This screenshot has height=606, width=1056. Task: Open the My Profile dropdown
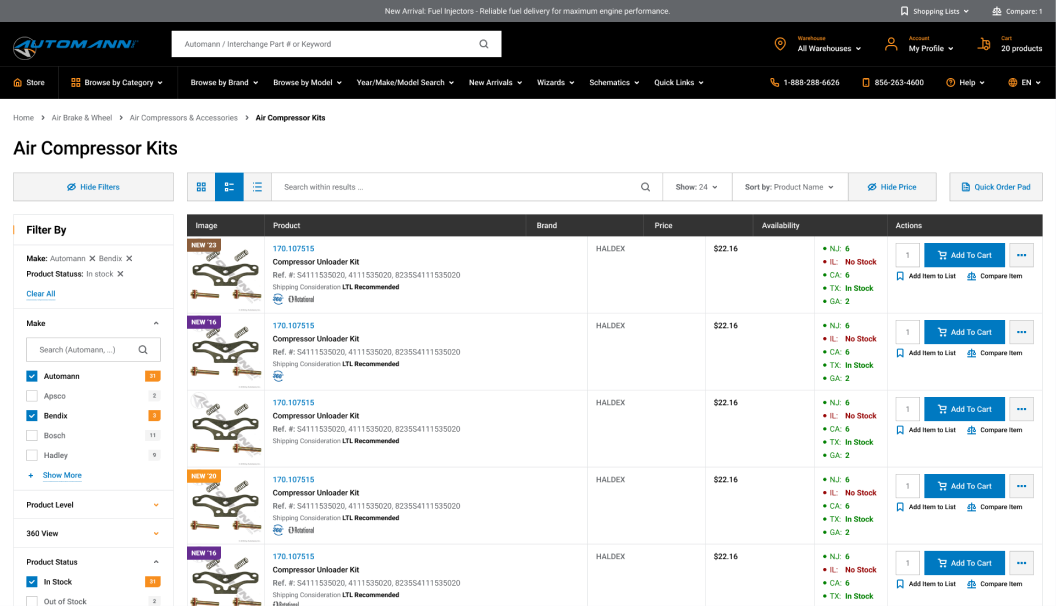pos(931,48)
